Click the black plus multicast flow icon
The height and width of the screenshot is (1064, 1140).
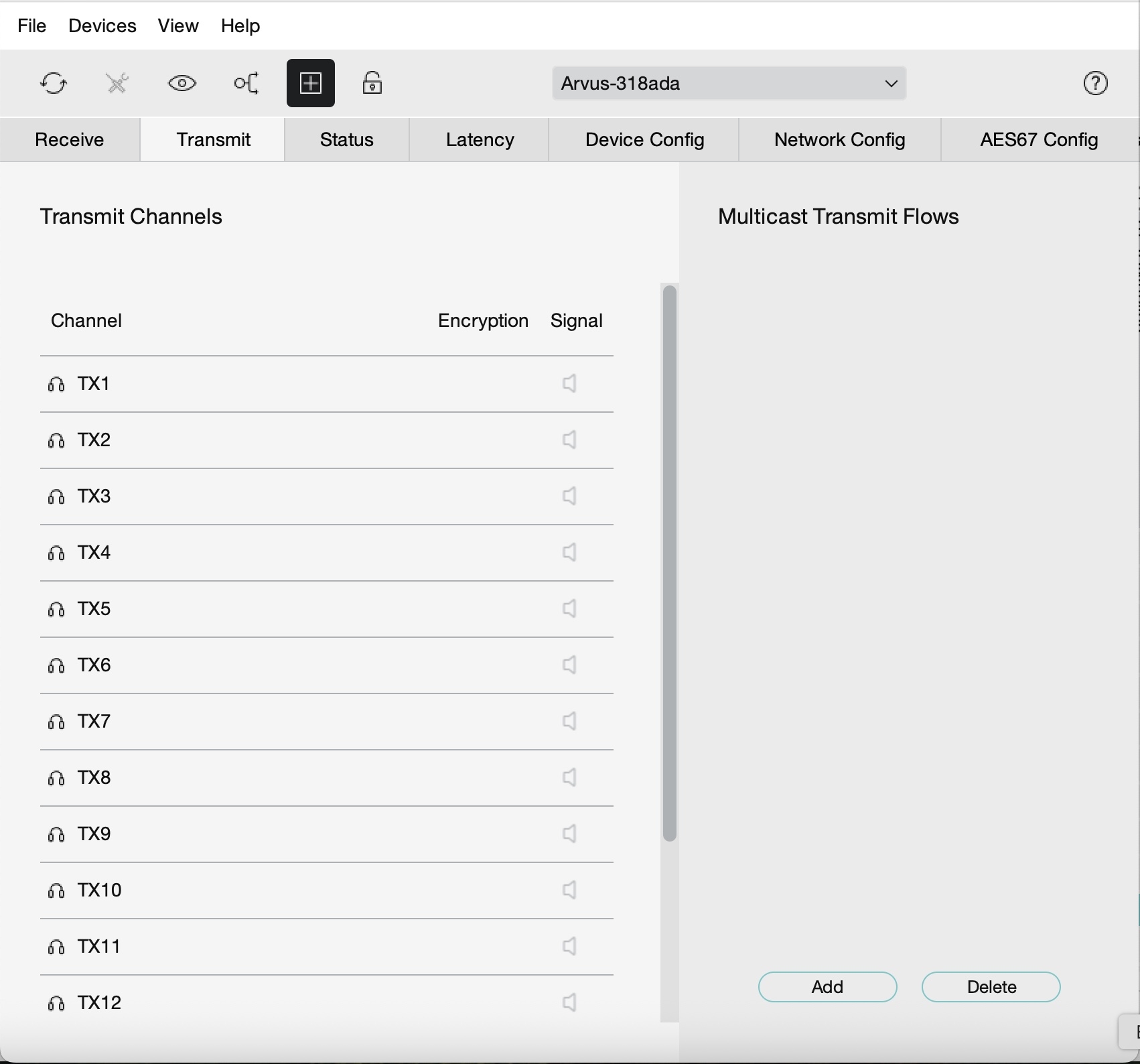[x=311, y=83]
